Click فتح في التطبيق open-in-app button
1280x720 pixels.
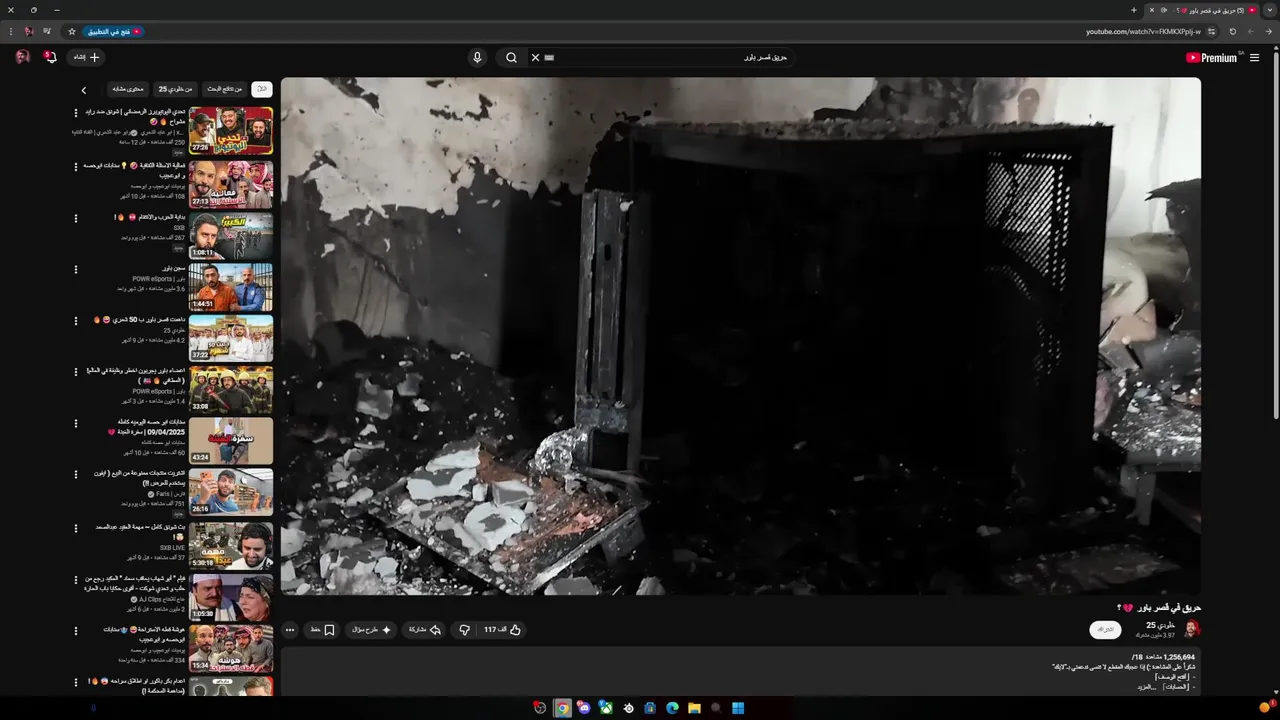114,32
